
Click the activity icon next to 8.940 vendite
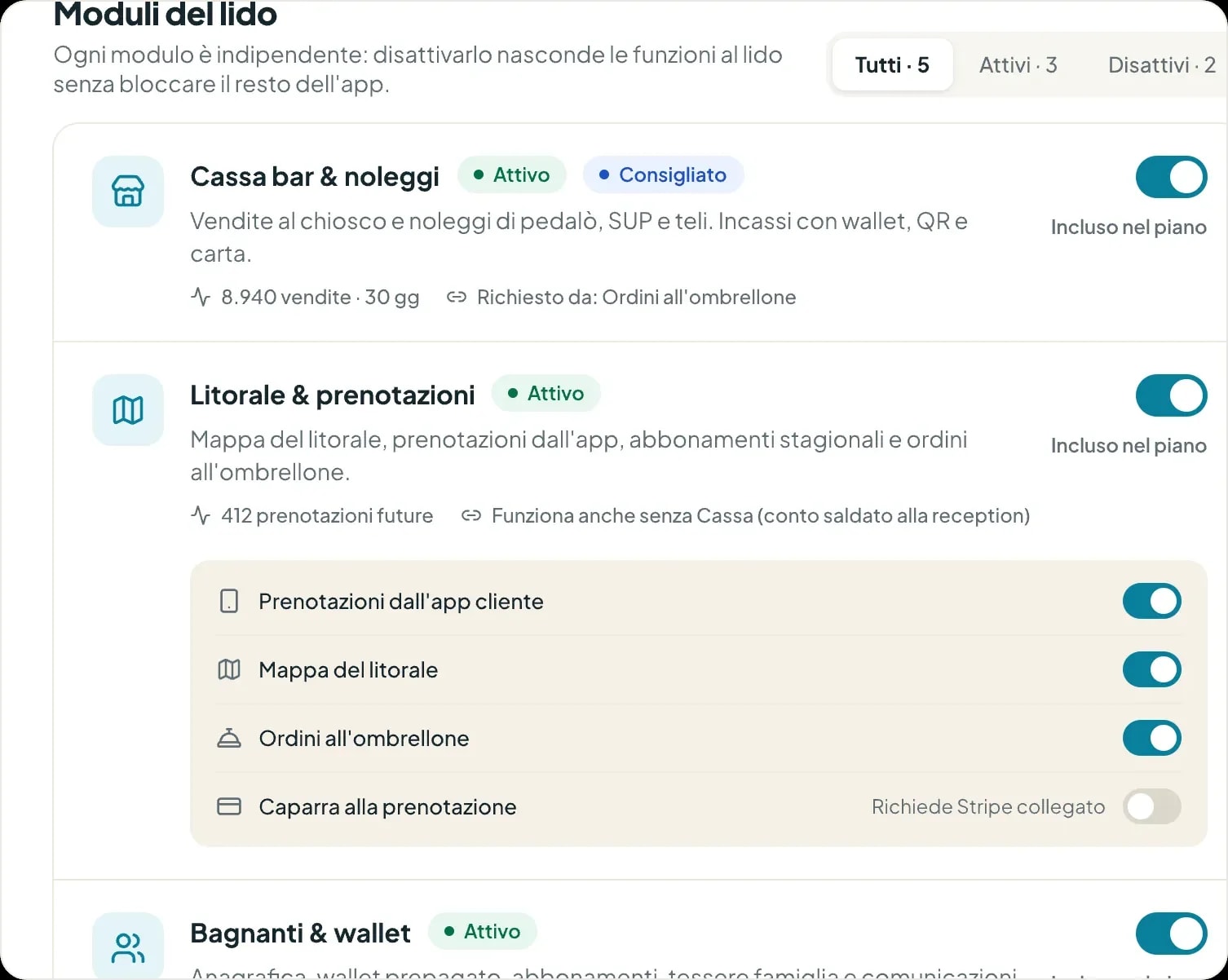click(x=201, y=297)
